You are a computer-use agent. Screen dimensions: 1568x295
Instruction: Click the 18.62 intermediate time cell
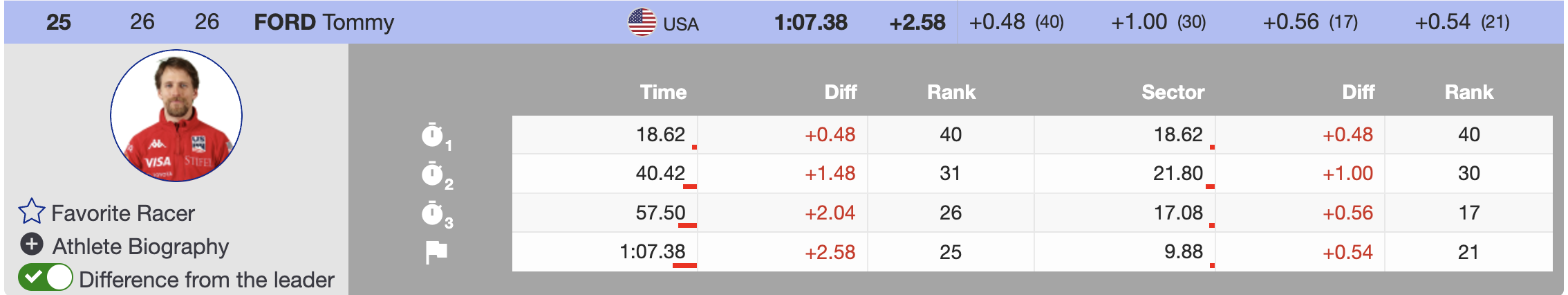pos(660,134)
